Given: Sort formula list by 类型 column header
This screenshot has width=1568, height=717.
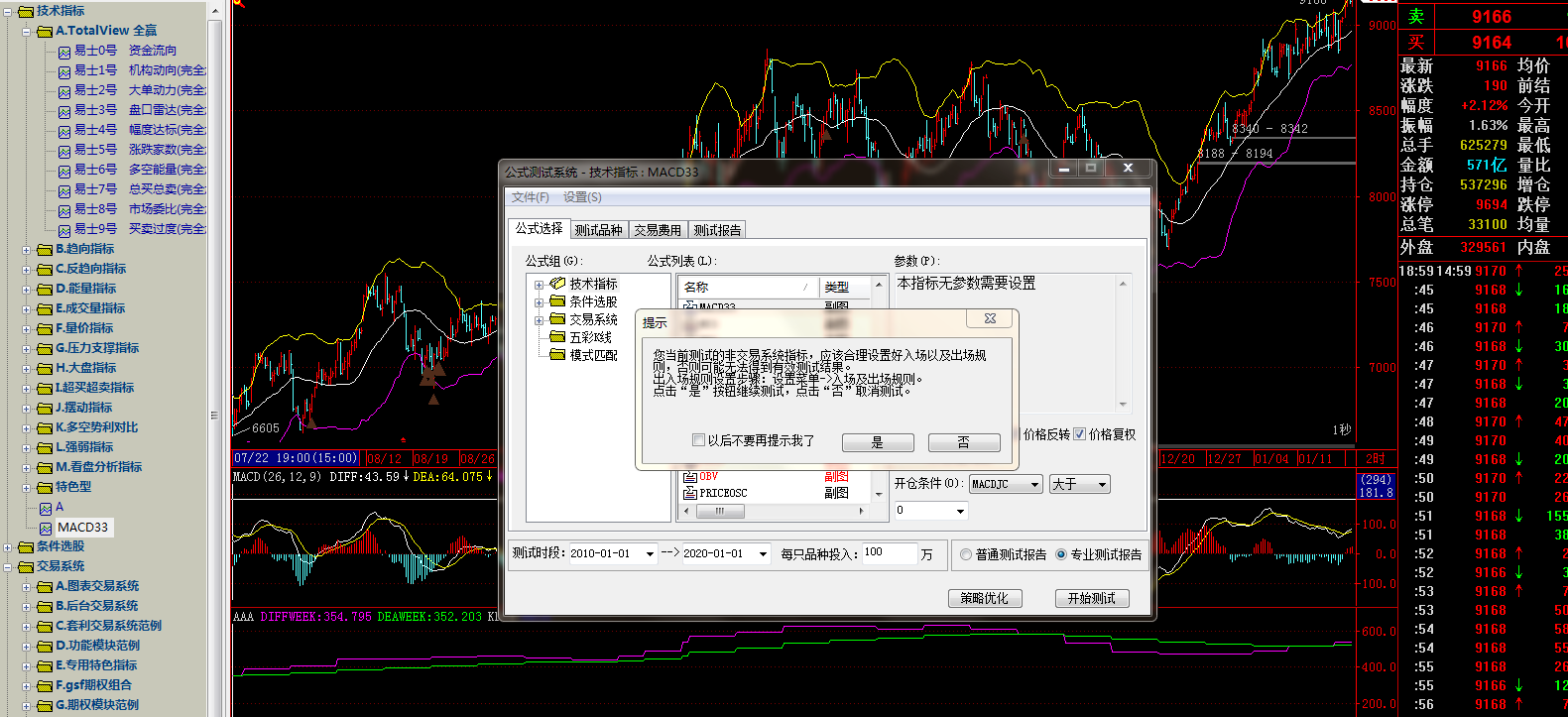Looking at the screenshot, I should pyautogui.click(x=845, y=287).
